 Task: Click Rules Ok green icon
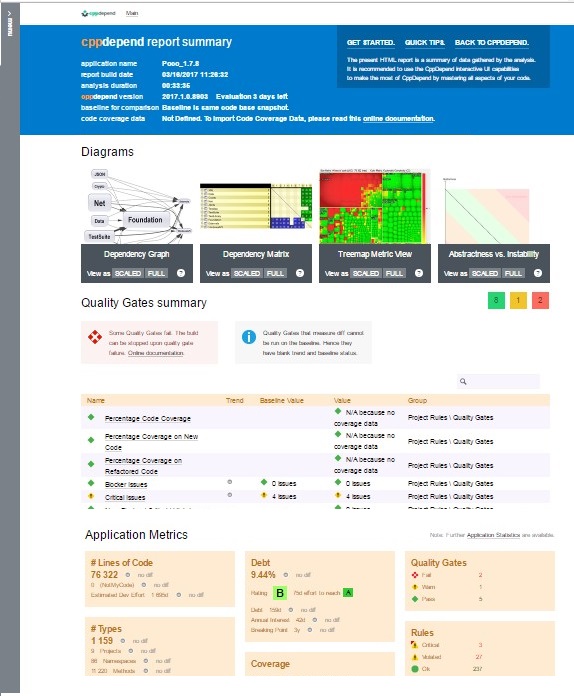click(415, 669)
